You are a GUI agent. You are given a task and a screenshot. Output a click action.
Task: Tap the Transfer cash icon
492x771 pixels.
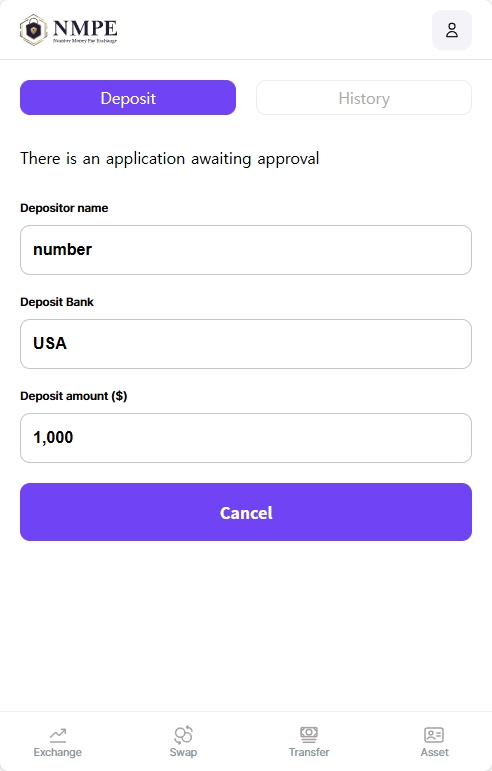309,735
